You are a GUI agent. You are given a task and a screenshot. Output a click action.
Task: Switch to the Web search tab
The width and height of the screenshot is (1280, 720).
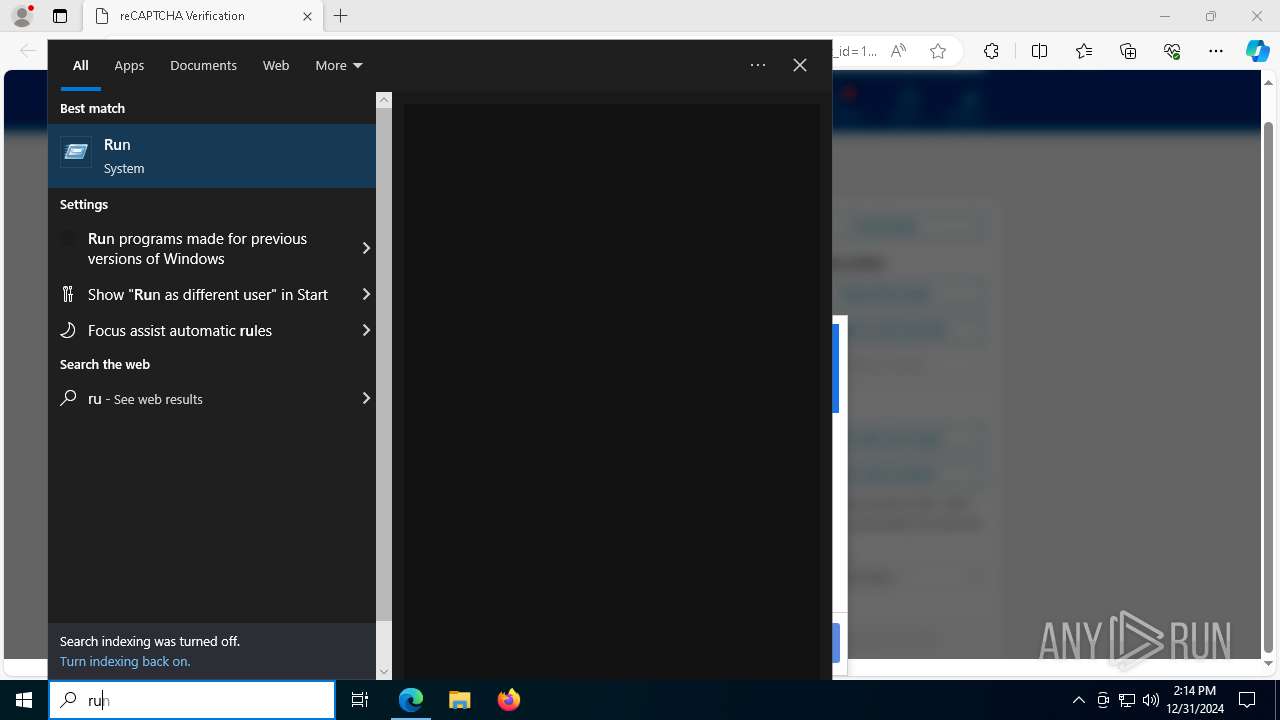coord(276,65)
